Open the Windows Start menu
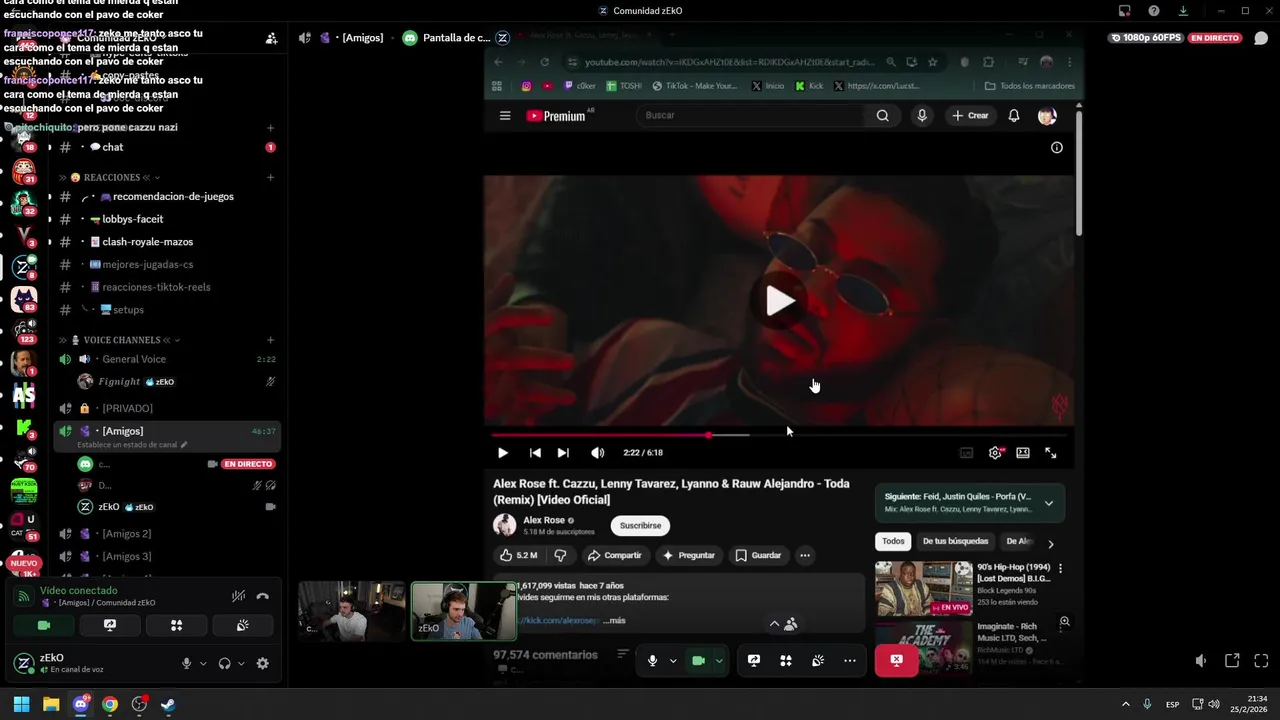This screenshot has height=720, width=1280. [x=21, y=704]
